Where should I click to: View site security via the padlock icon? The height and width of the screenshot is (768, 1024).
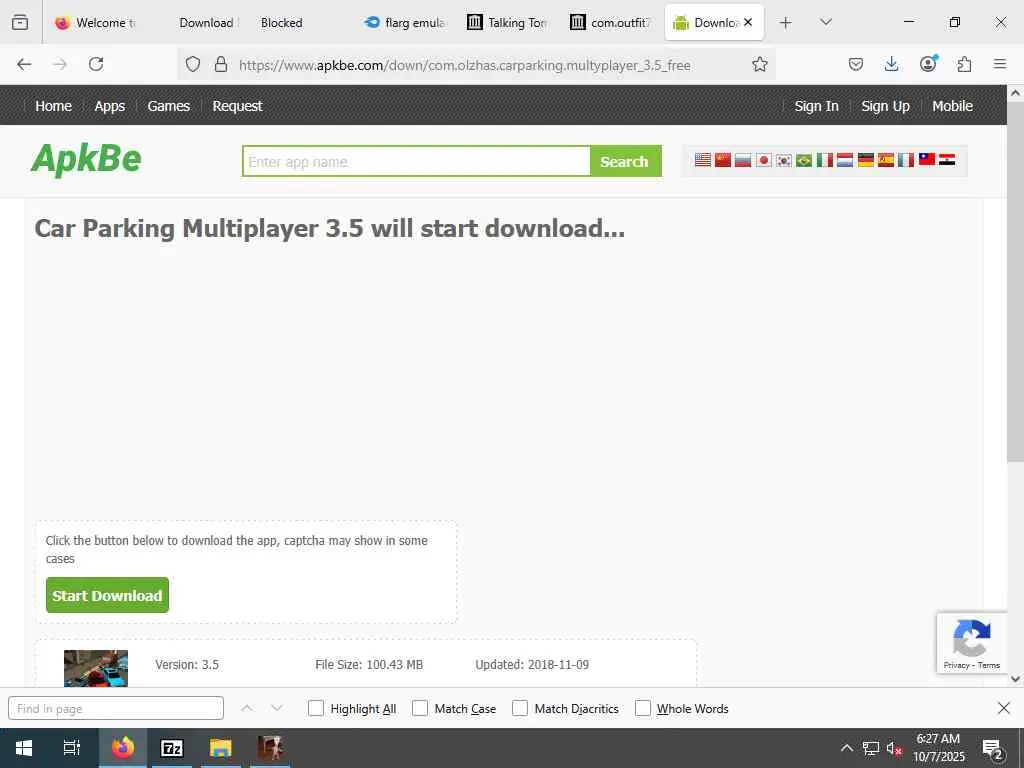point(221,64)
